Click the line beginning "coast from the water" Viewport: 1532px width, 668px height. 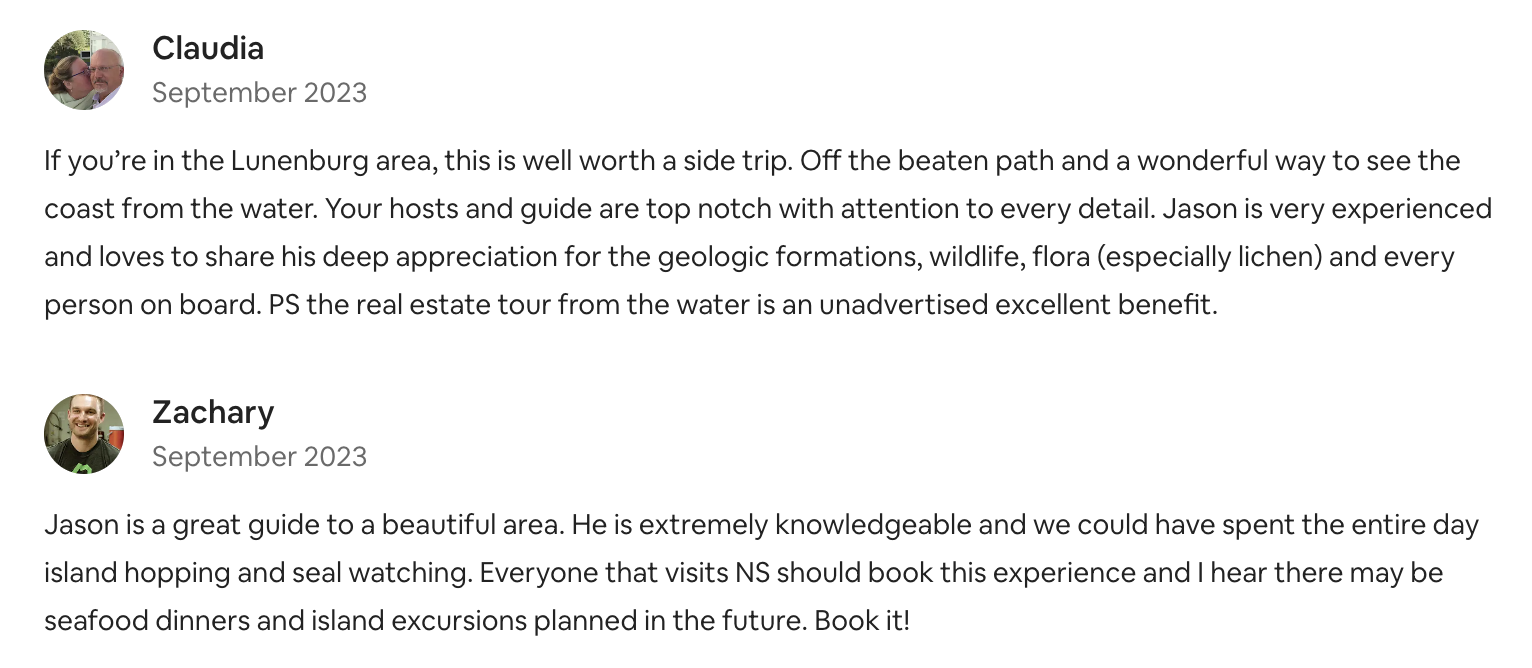(x=768, y=209)
